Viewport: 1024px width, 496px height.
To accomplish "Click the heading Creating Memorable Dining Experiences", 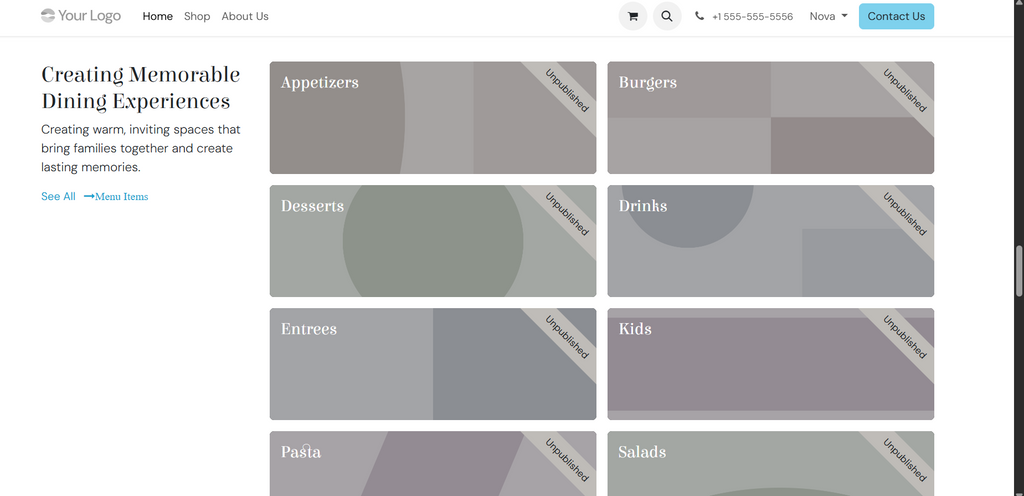I will (x=140, y=88).
